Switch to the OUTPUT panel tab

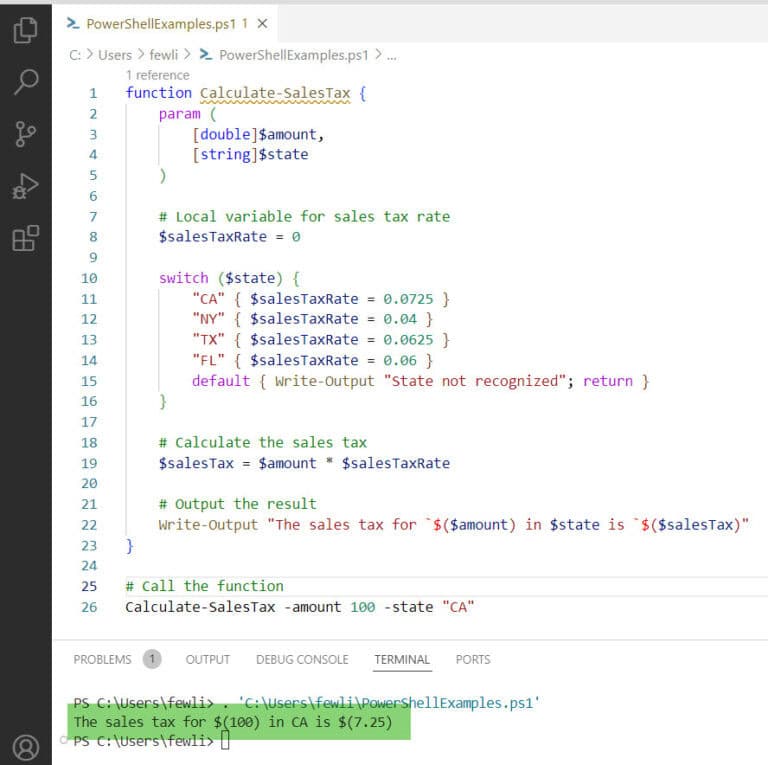click(x=207, y=659)
